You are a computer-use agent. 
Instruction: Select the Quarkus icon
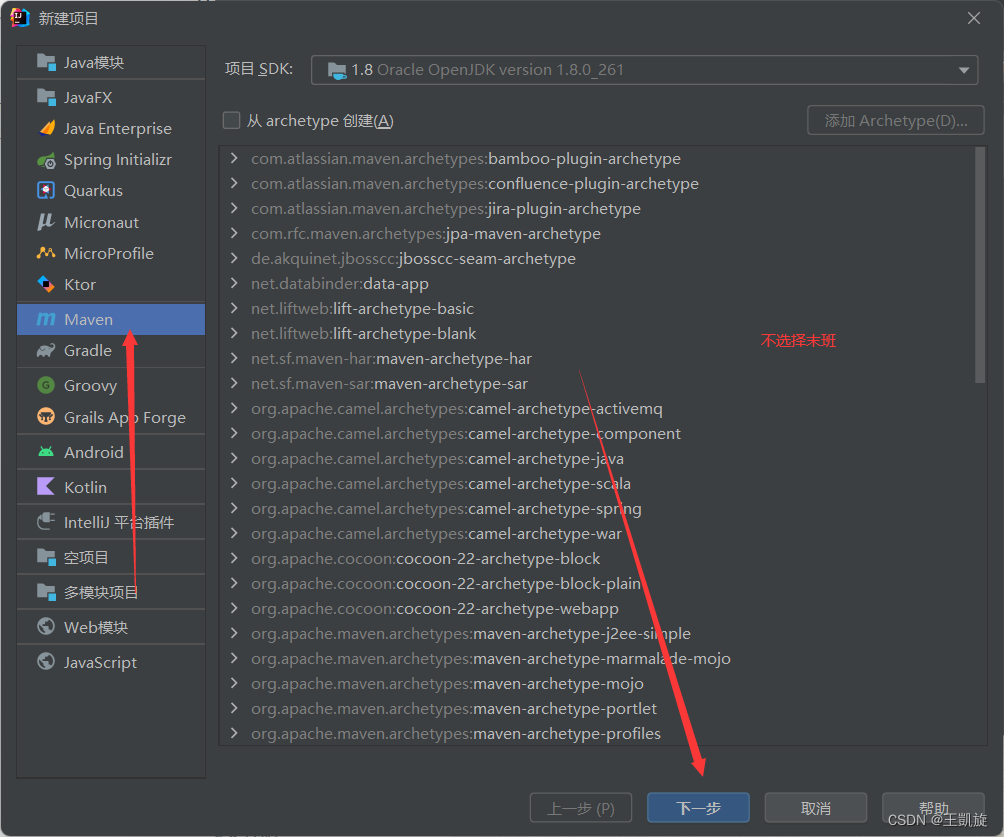(46, 190)
